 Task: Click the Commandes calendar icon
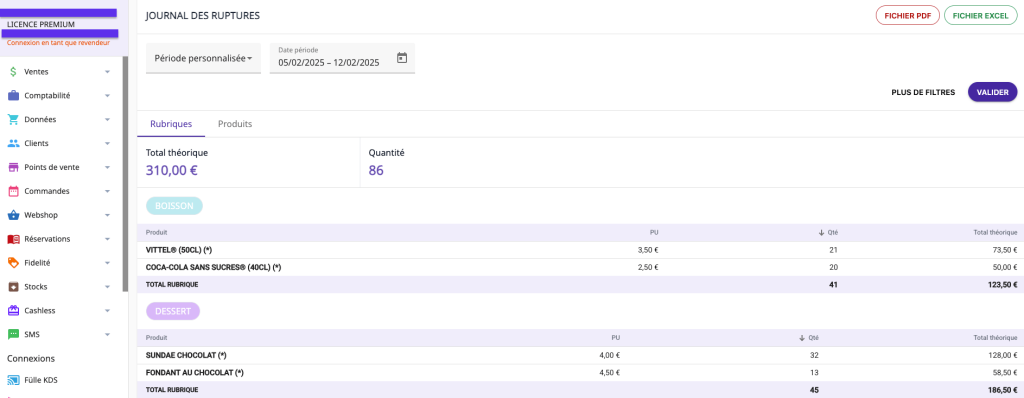[x=13, y=191]
